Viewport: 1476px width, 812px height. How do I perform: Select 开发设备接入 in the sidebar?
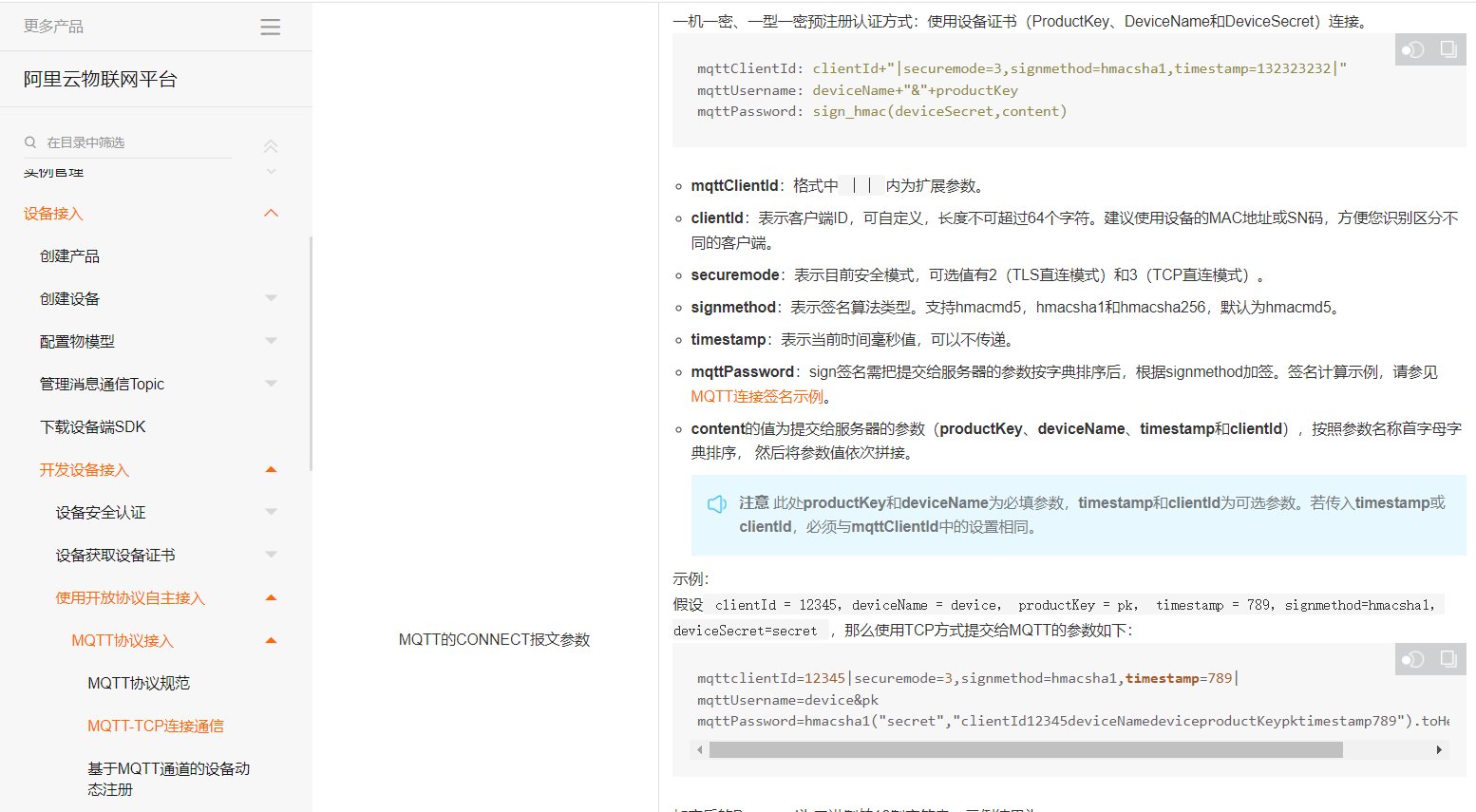point(84,470)
